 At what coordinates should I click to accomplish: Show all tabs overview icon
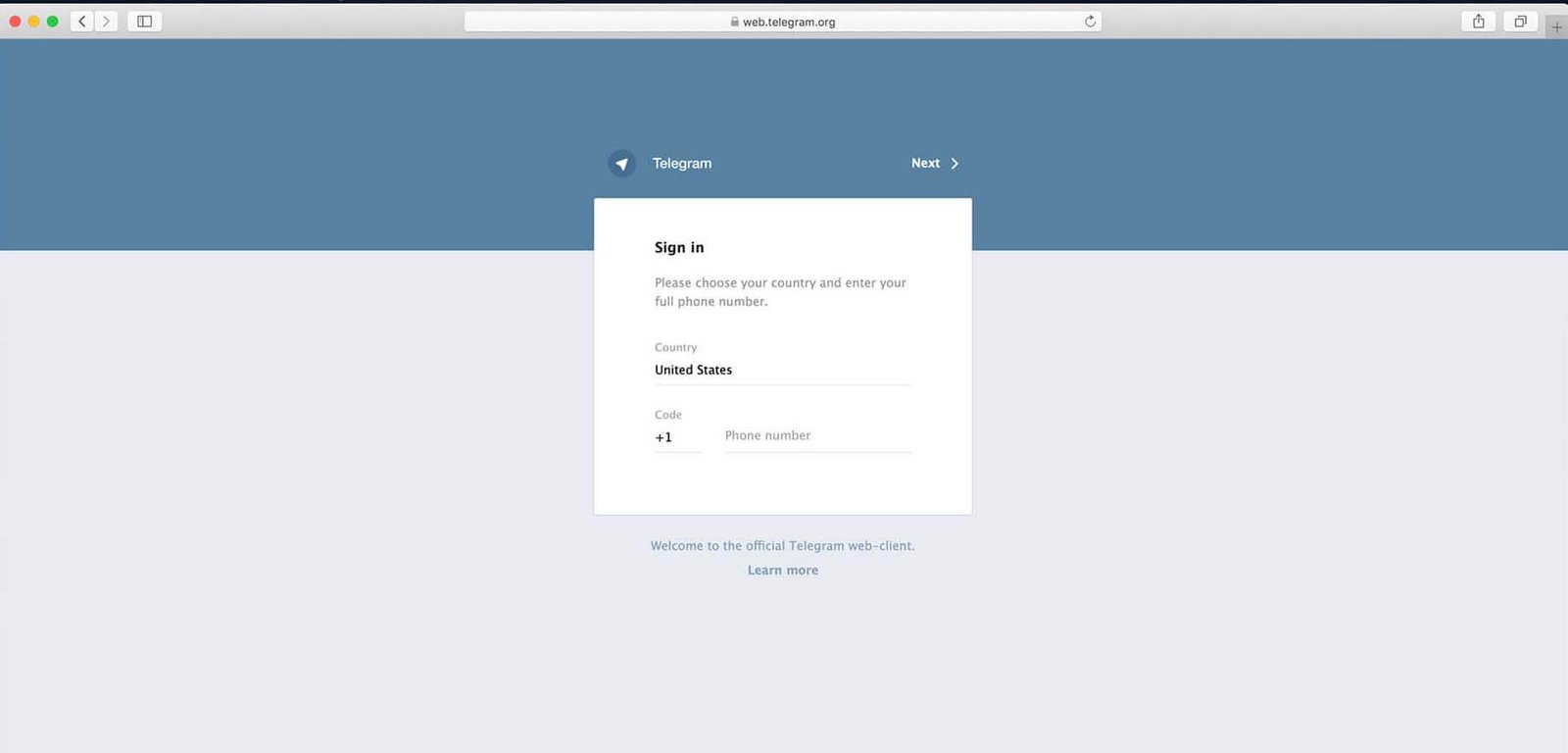click(1520, 22)
